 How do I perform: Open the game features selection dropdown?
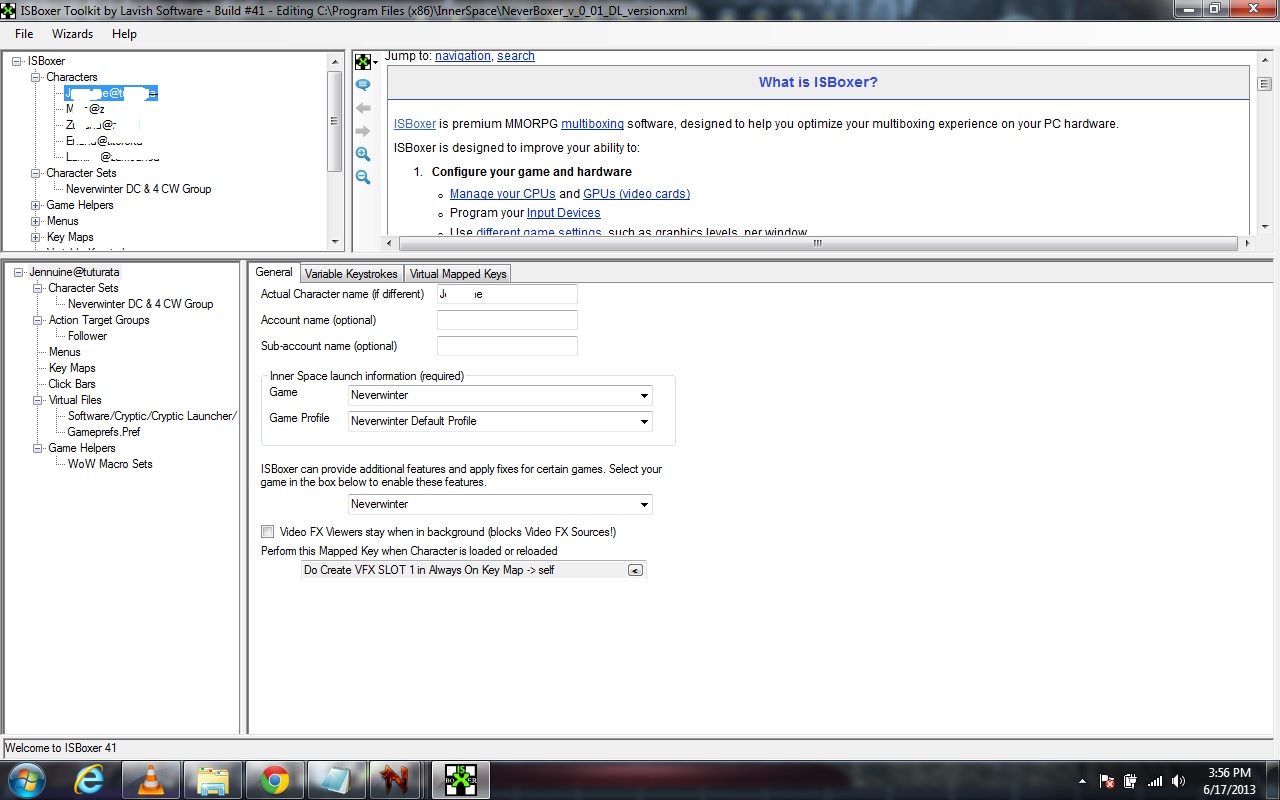pos(644,505)
